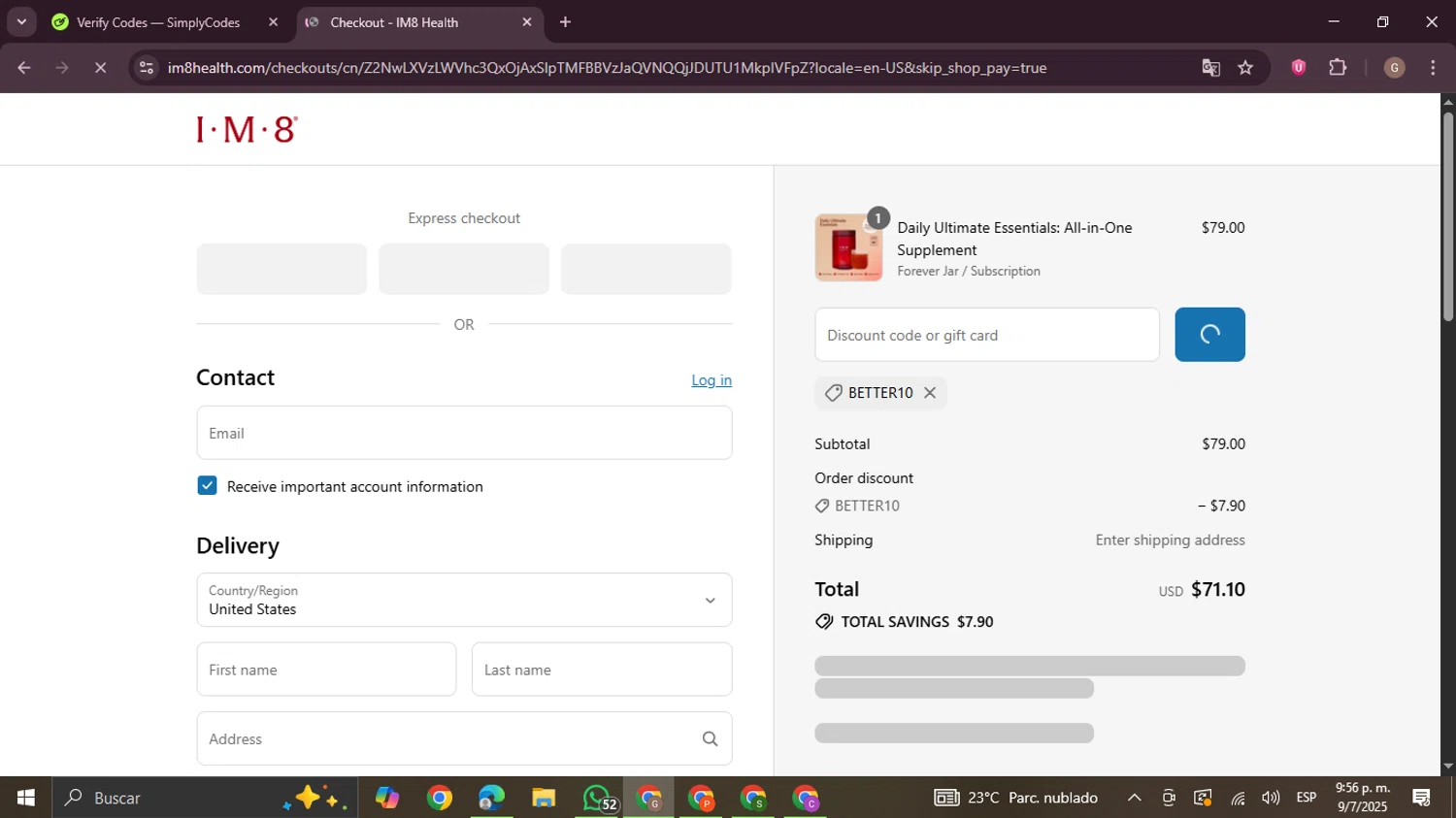The height and width of the screenshot is (818, 1456).
Task: Click the Buscar taskbar search box
Action: click(205, 798)
